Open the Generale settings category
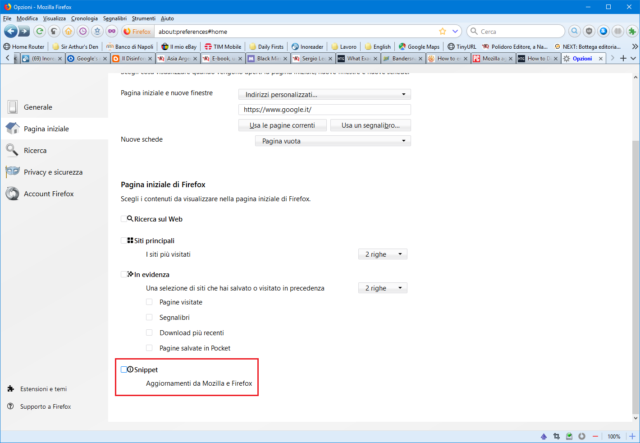The image size is (640, 443). [x=38, y=107]
